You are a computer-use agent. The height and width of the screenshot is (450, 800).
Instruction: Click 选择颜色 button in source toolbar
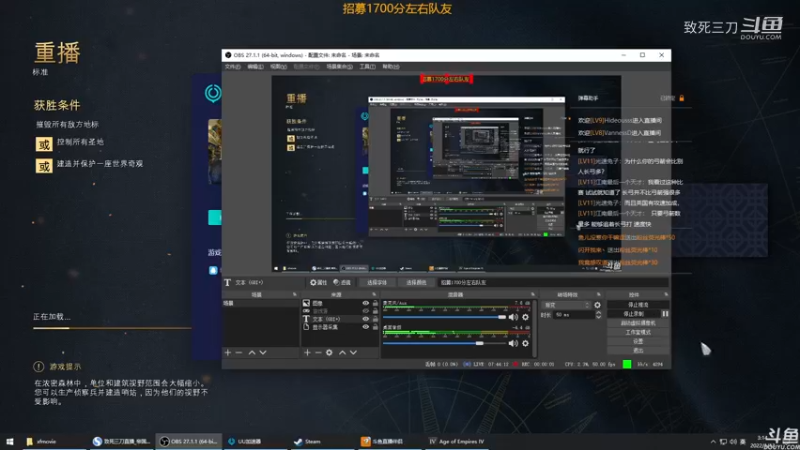(x=416, y=282)
